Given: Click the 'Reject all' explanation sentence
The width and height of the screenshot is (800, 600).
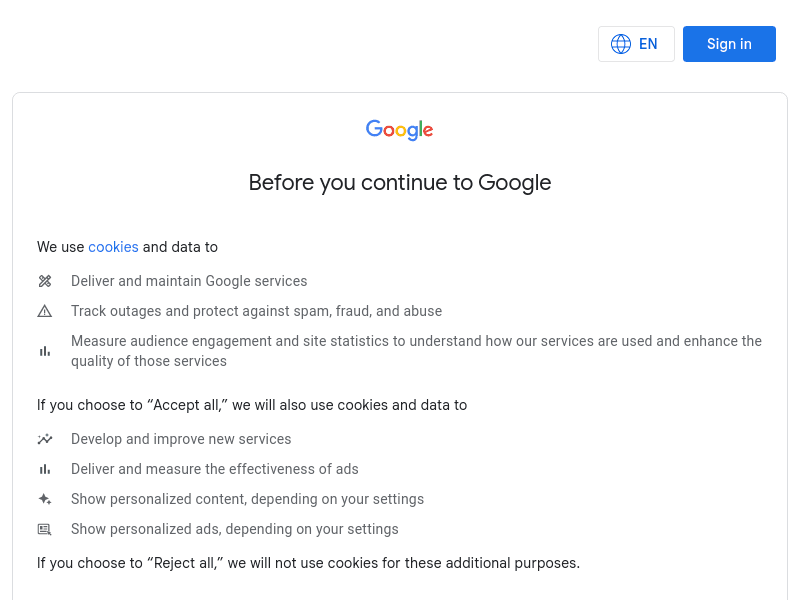Looking at the screenshot, I should (x=308, y=563).
